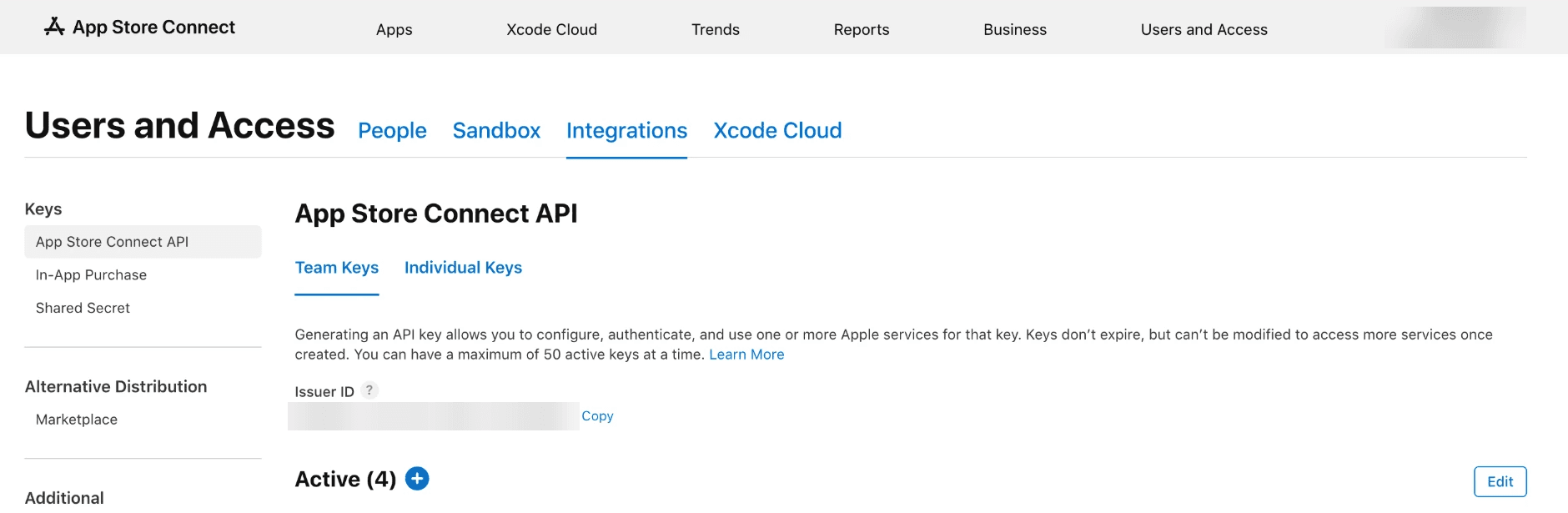Copy the Issuer ID

click(597, 416)
